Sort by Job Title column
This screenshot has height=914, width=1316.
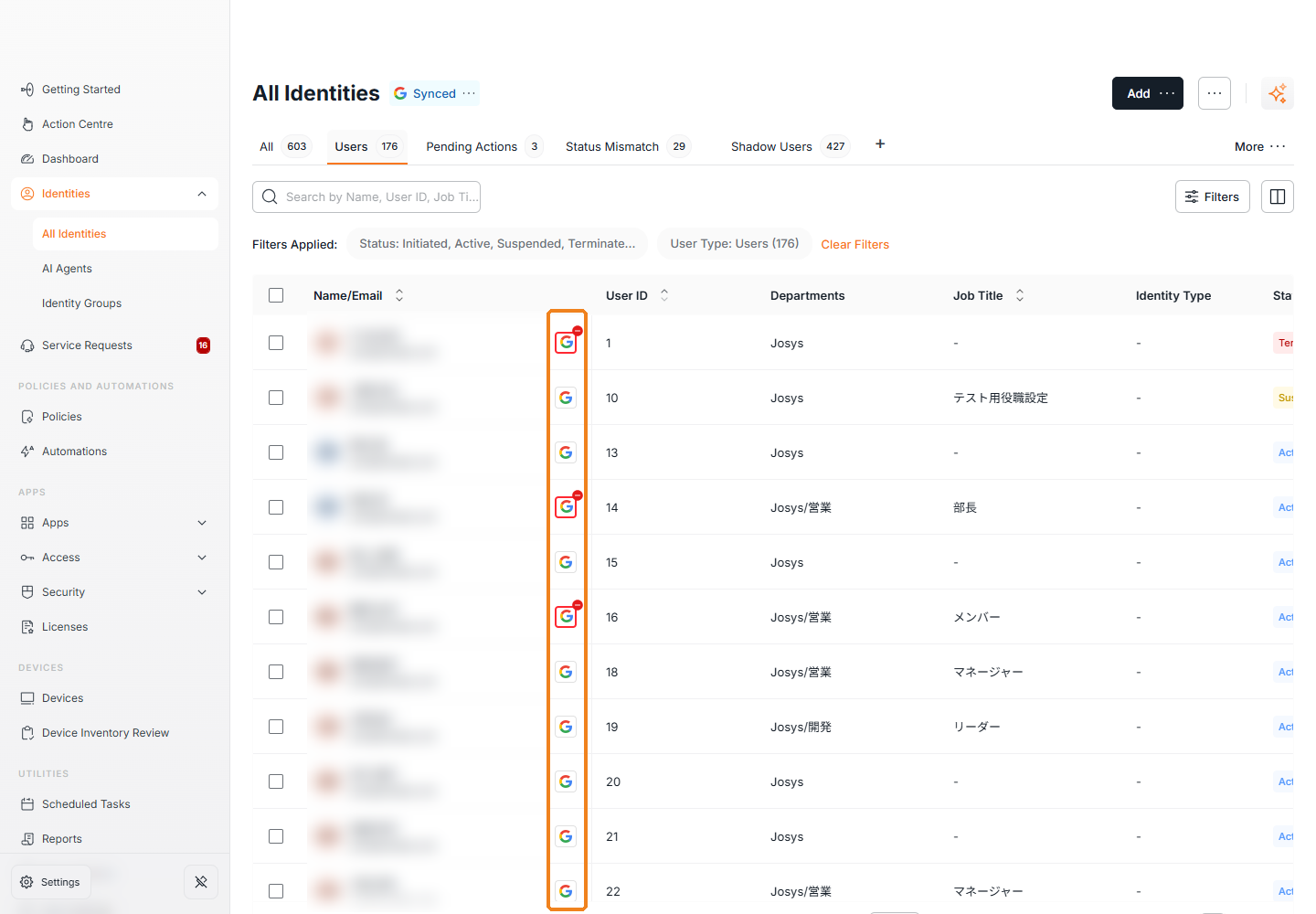coord(1020,295)
